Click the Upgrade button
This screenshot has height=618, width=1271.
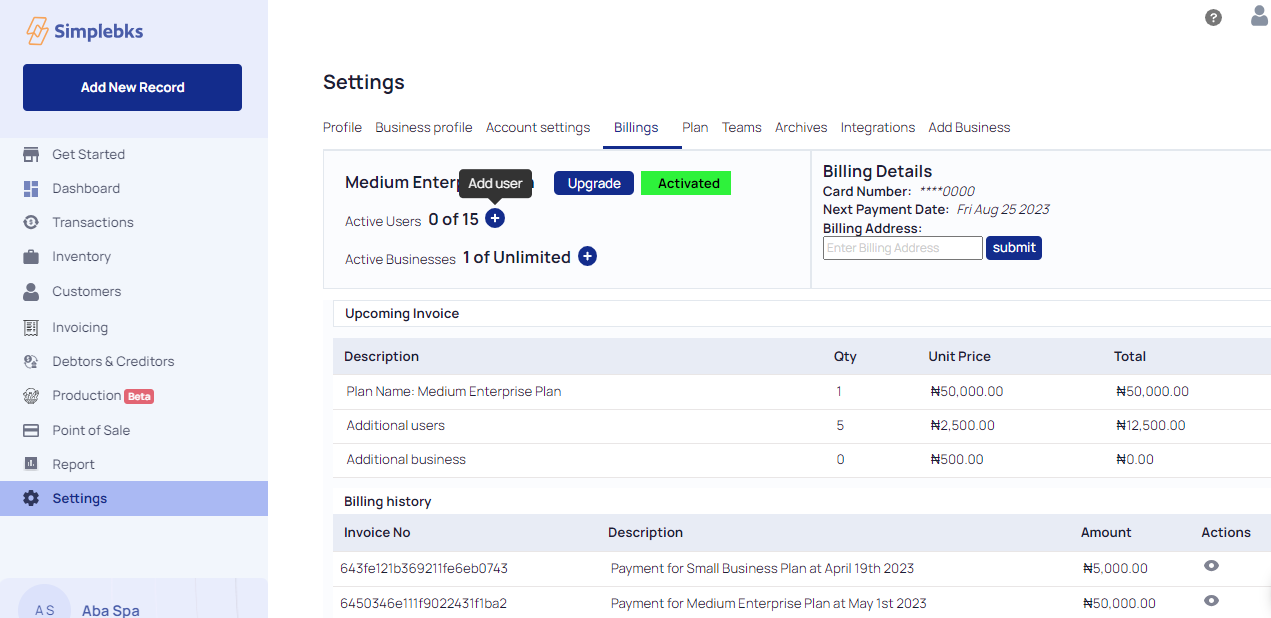pyautogui.click(x=594, y=183)
